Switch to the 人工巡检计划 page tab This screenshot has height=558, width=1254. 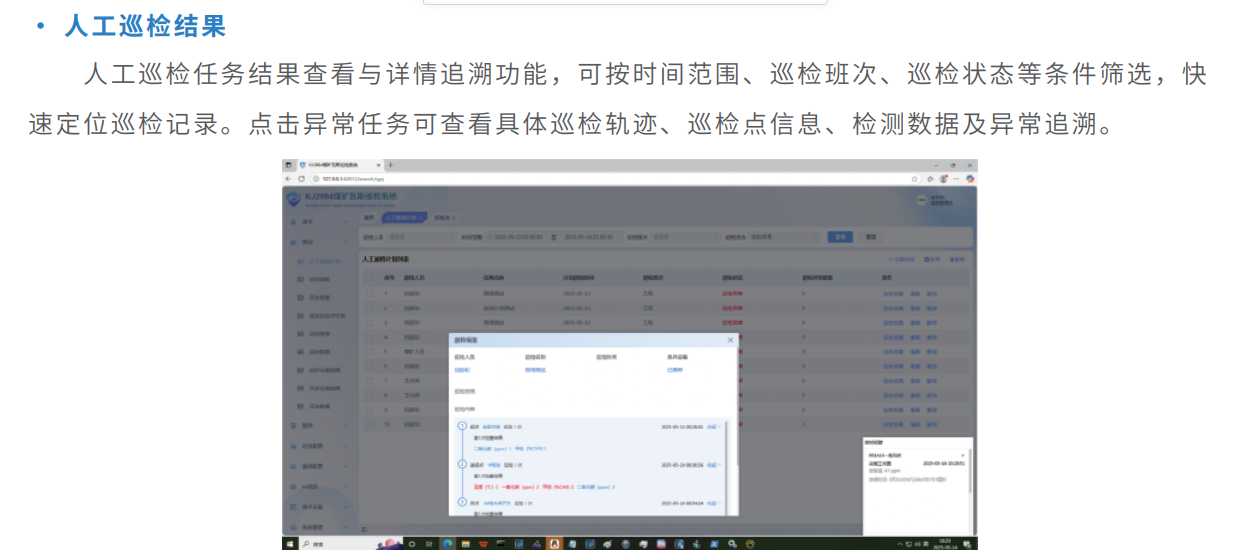coord(404,217)
